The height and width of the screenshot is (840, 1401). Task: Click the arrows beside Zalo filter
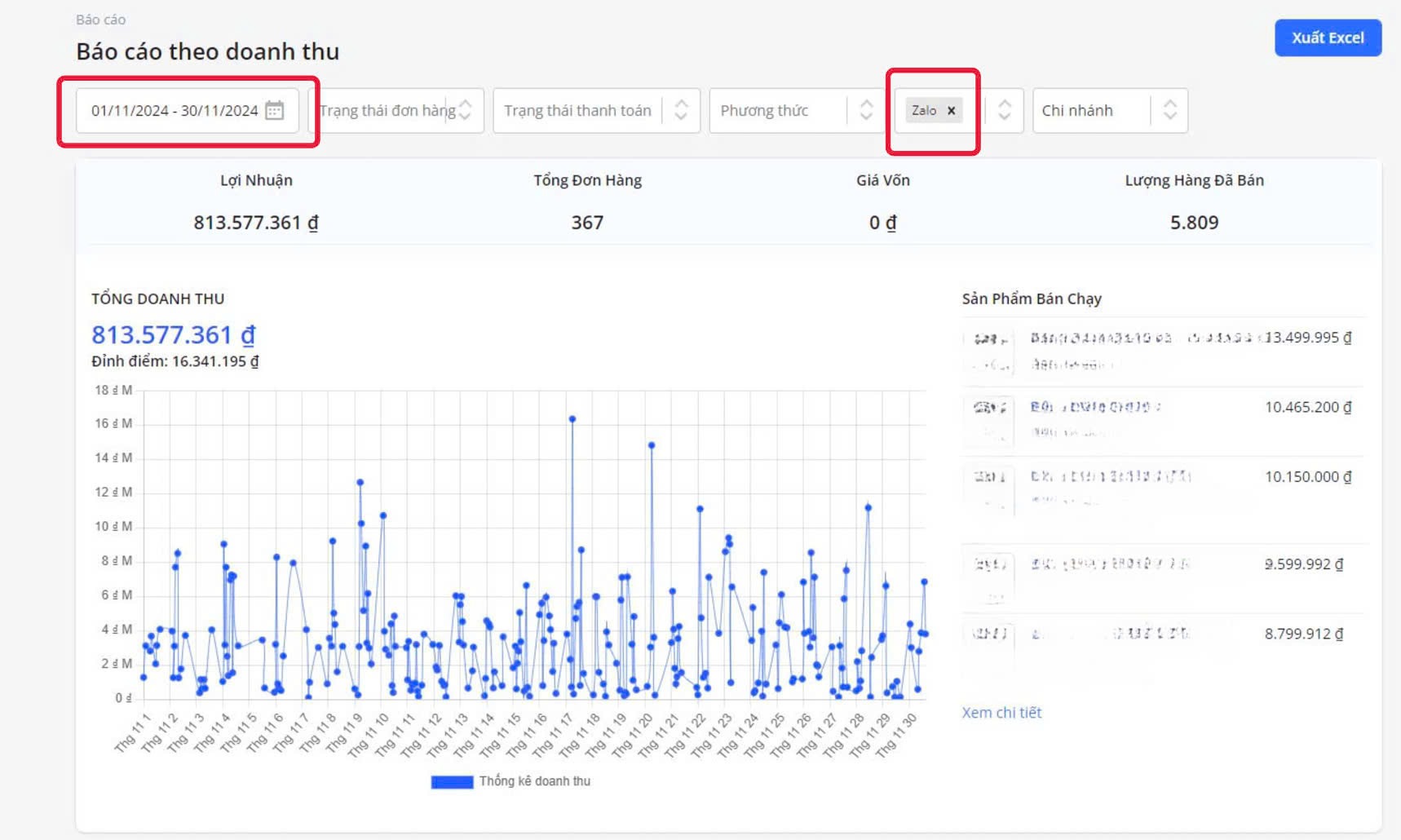tap(1004, 110)
